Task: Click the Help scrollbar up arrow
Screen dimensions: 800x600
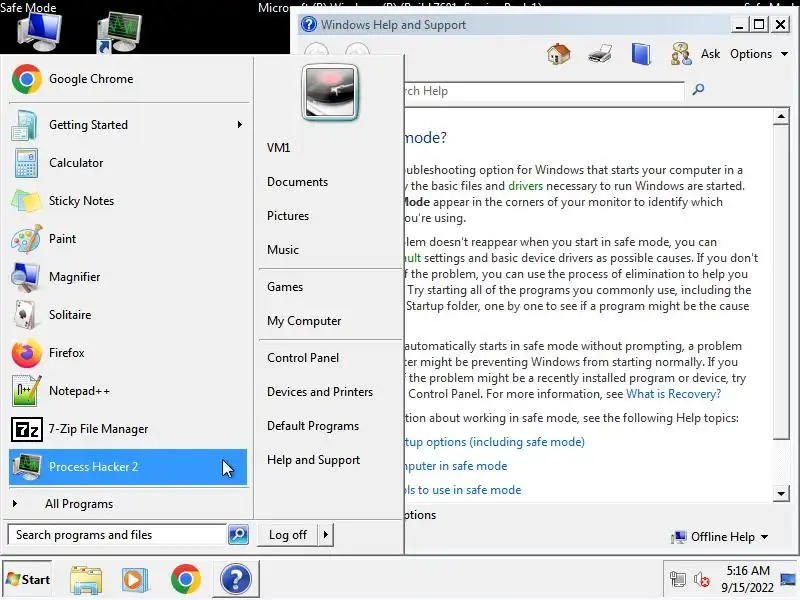Action: point(781,116)
